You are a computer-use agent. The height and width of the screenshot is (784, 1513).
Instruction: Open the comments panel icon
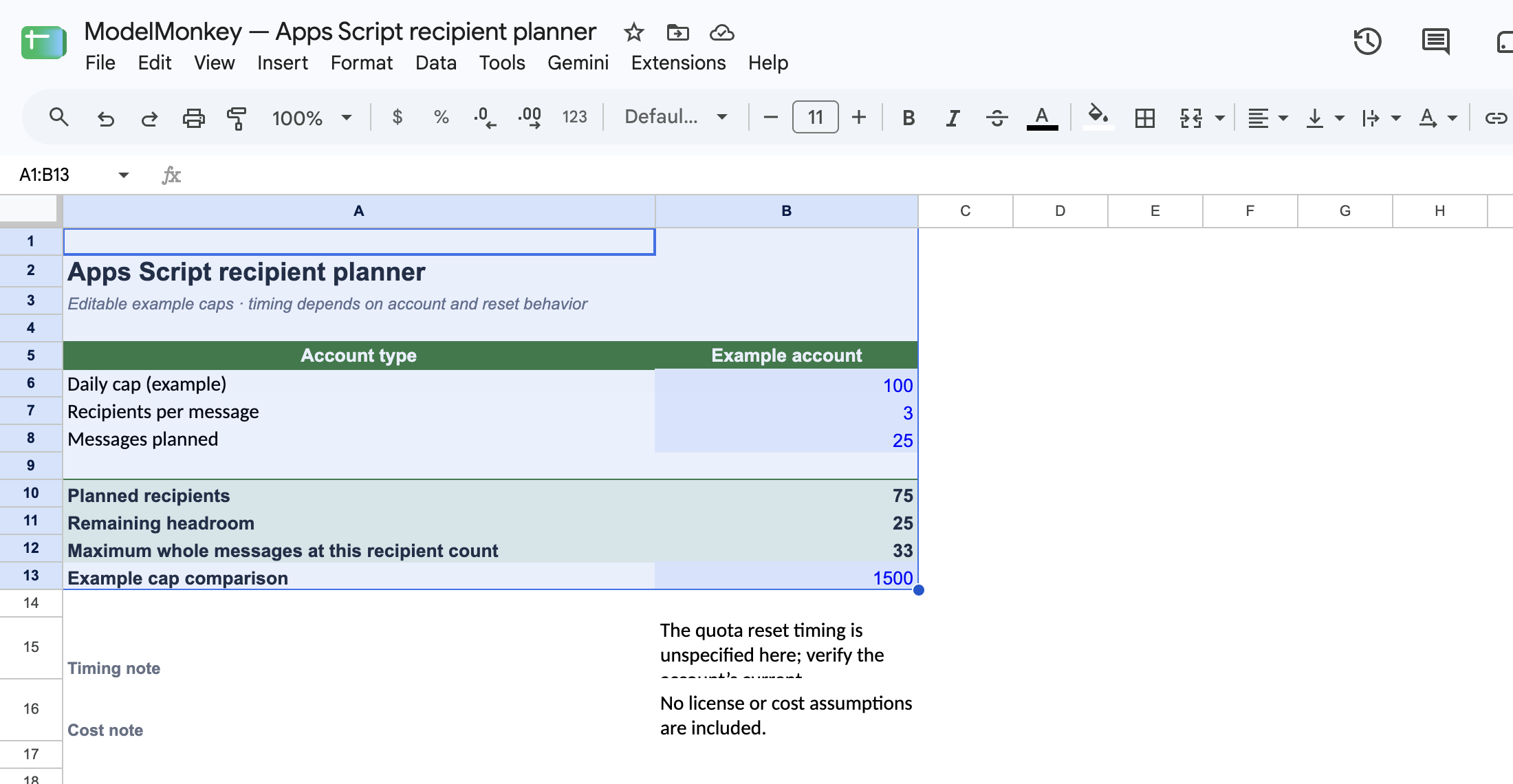(1435, 41)
